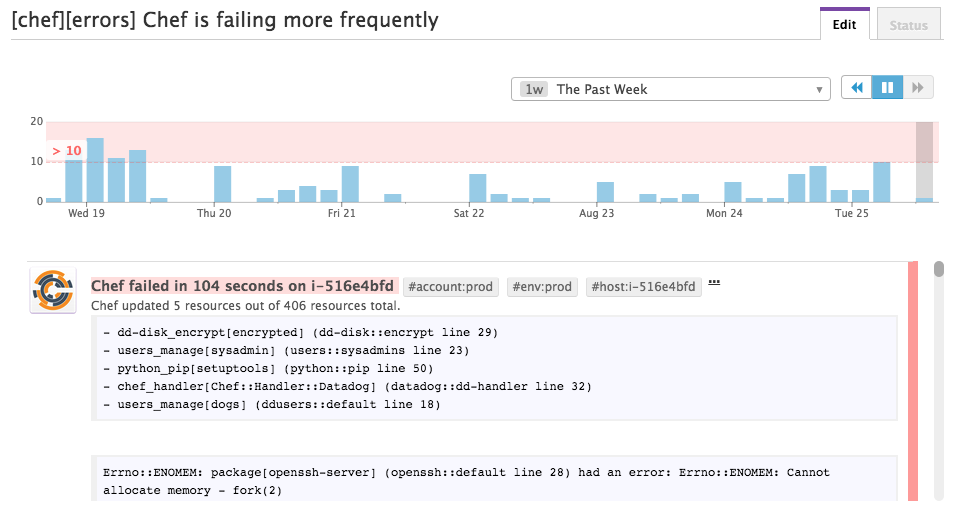This screenshot has width=960, height=511.
Task: Click the 1w badge in timeframe selector
Action: (x=534, y=89)
